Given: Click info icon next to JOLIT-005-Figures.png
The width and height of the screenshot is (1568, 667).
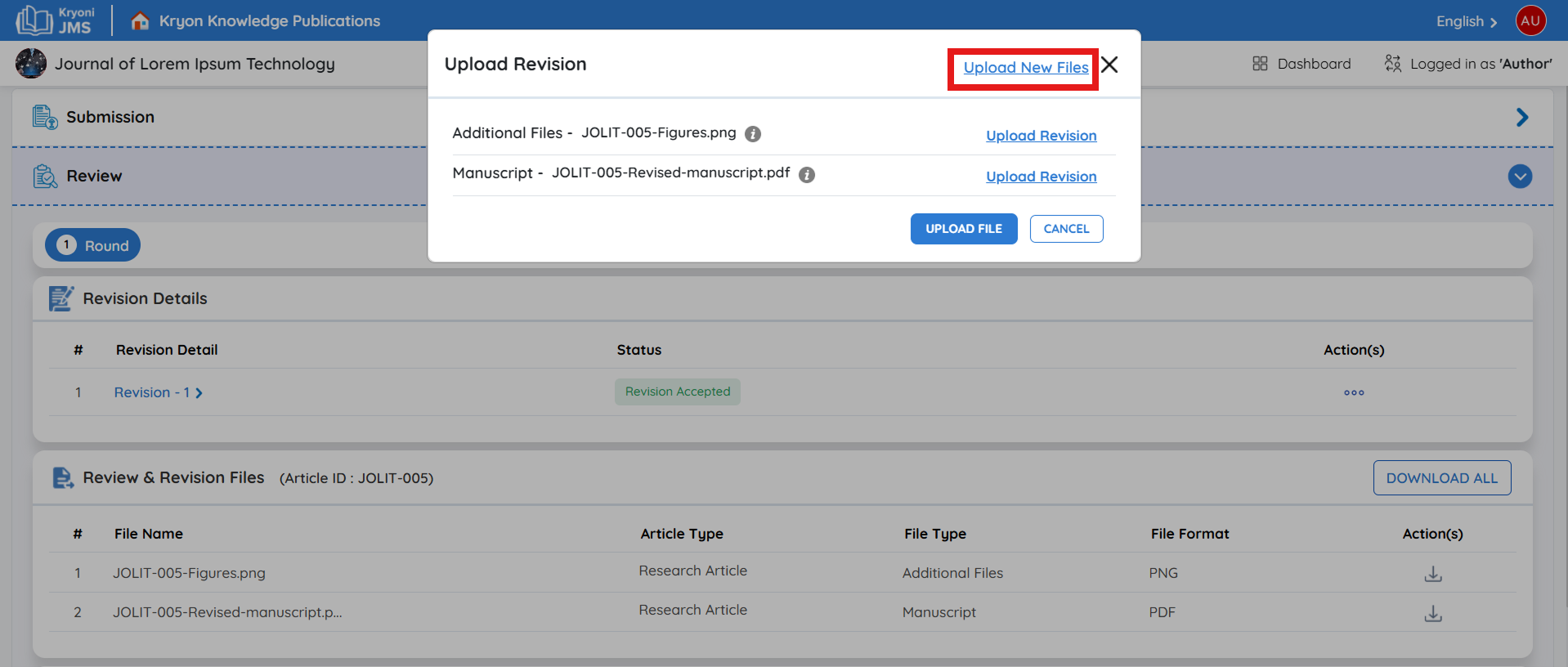Looking at the screenshot, I should pos(753,134).
